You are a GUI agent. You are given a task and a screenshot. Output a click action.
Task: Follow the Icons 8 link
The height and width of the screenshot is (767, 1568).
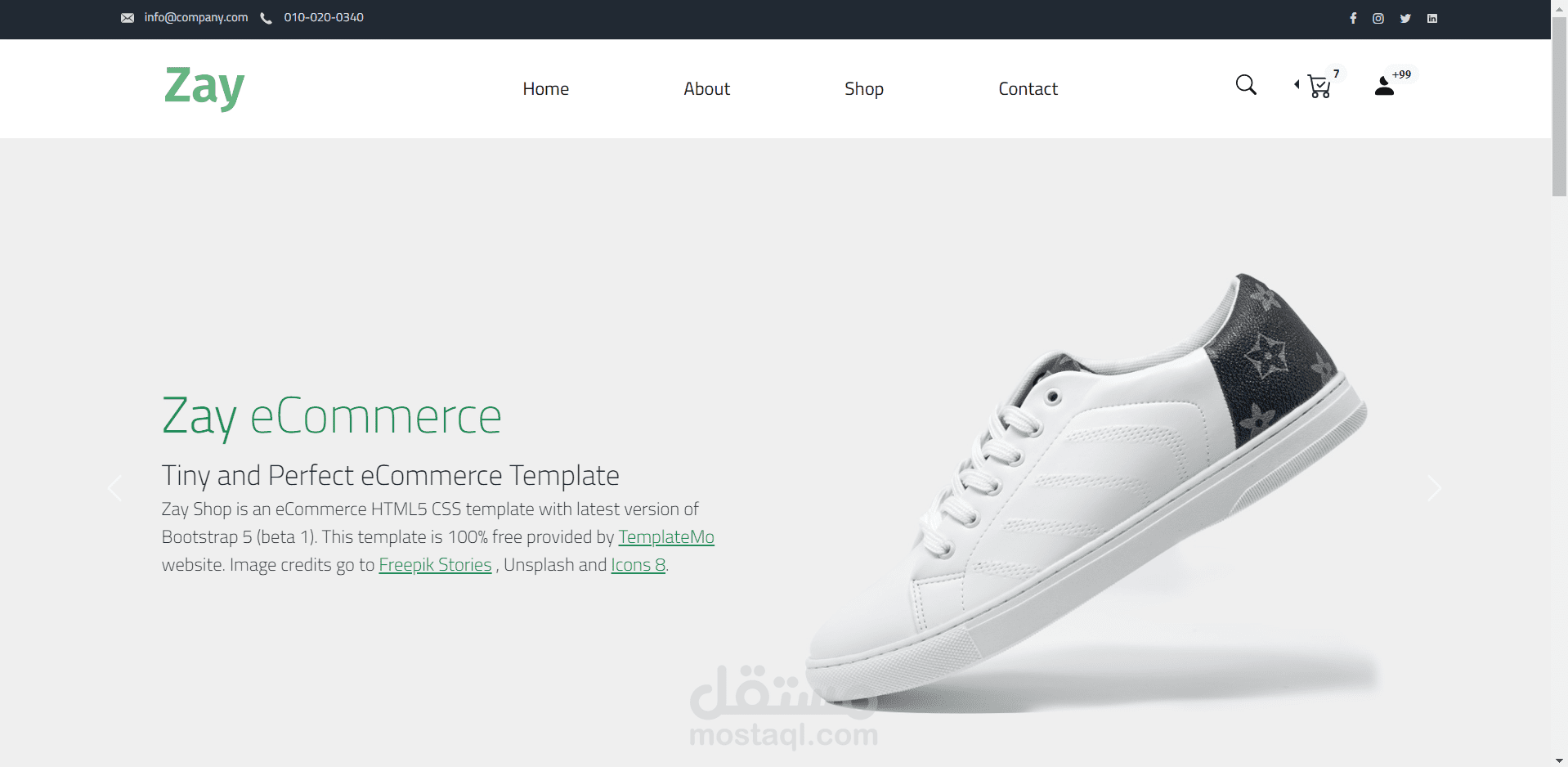point(638,565)
